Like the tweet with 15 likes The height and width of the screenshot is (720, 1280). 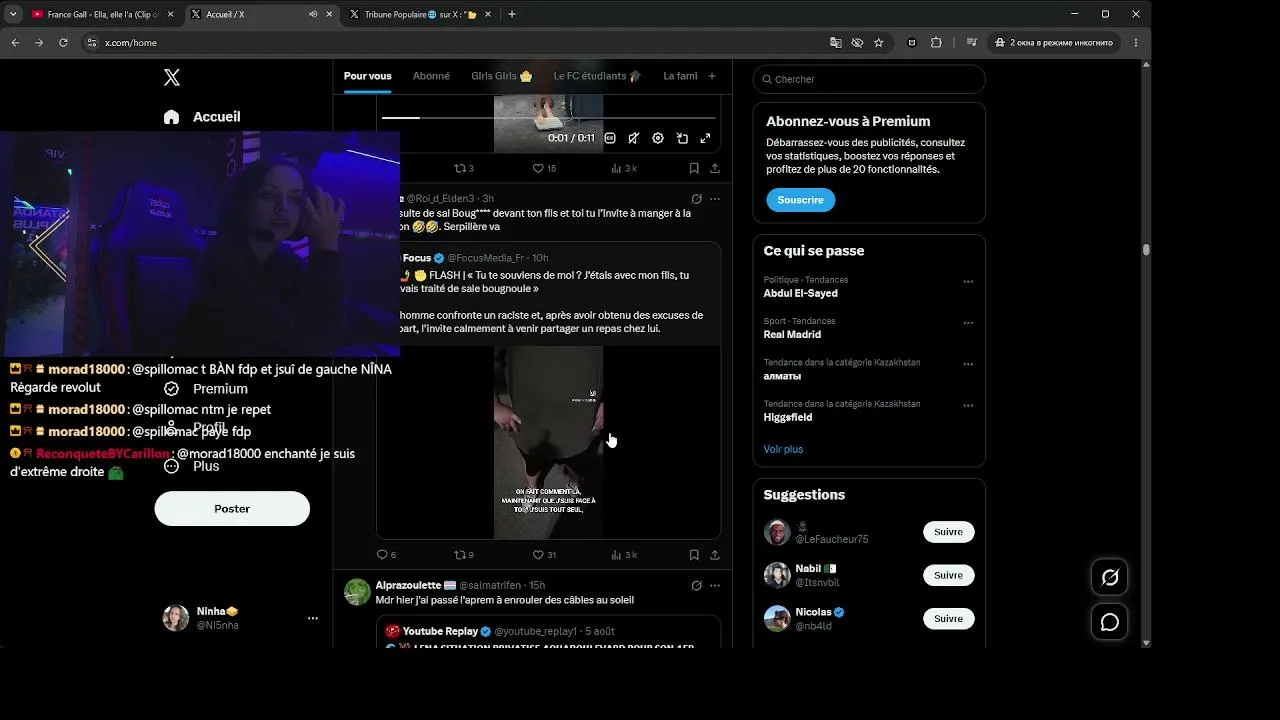[544, 168]
